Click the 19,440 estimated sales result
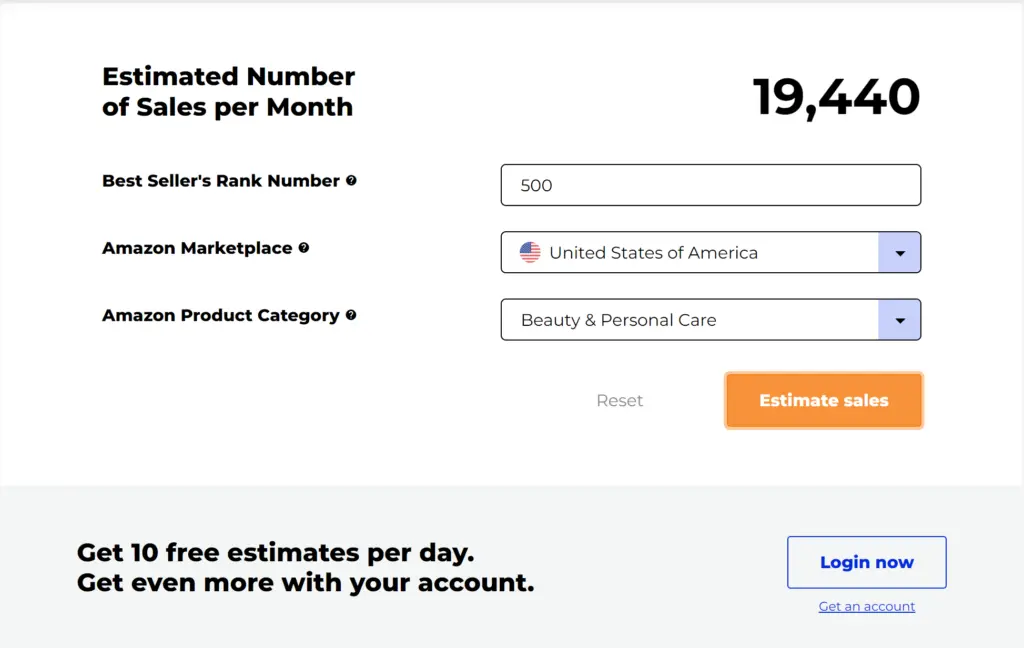The image size is (1024, 648). tap(836, 97)
